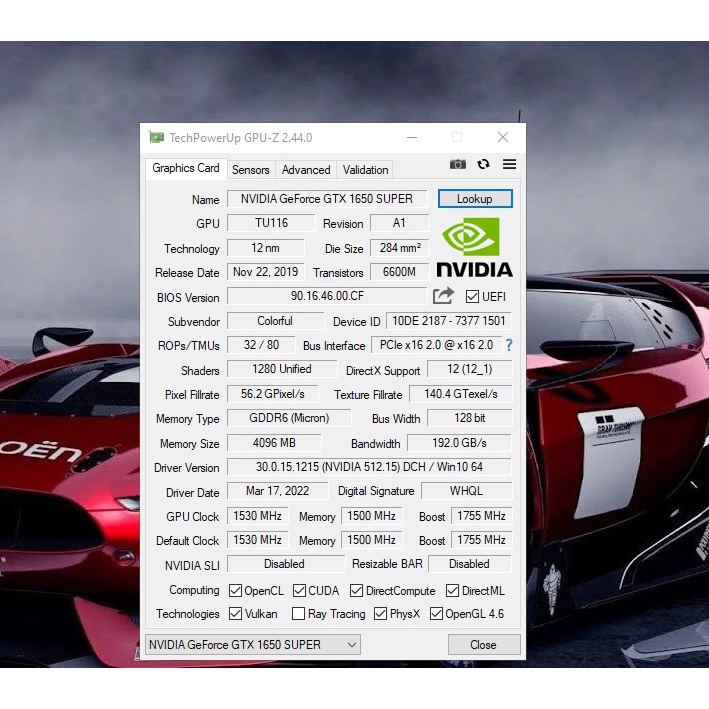
Task: Minimize the GPU-Z window
Action: click(412, 137)
